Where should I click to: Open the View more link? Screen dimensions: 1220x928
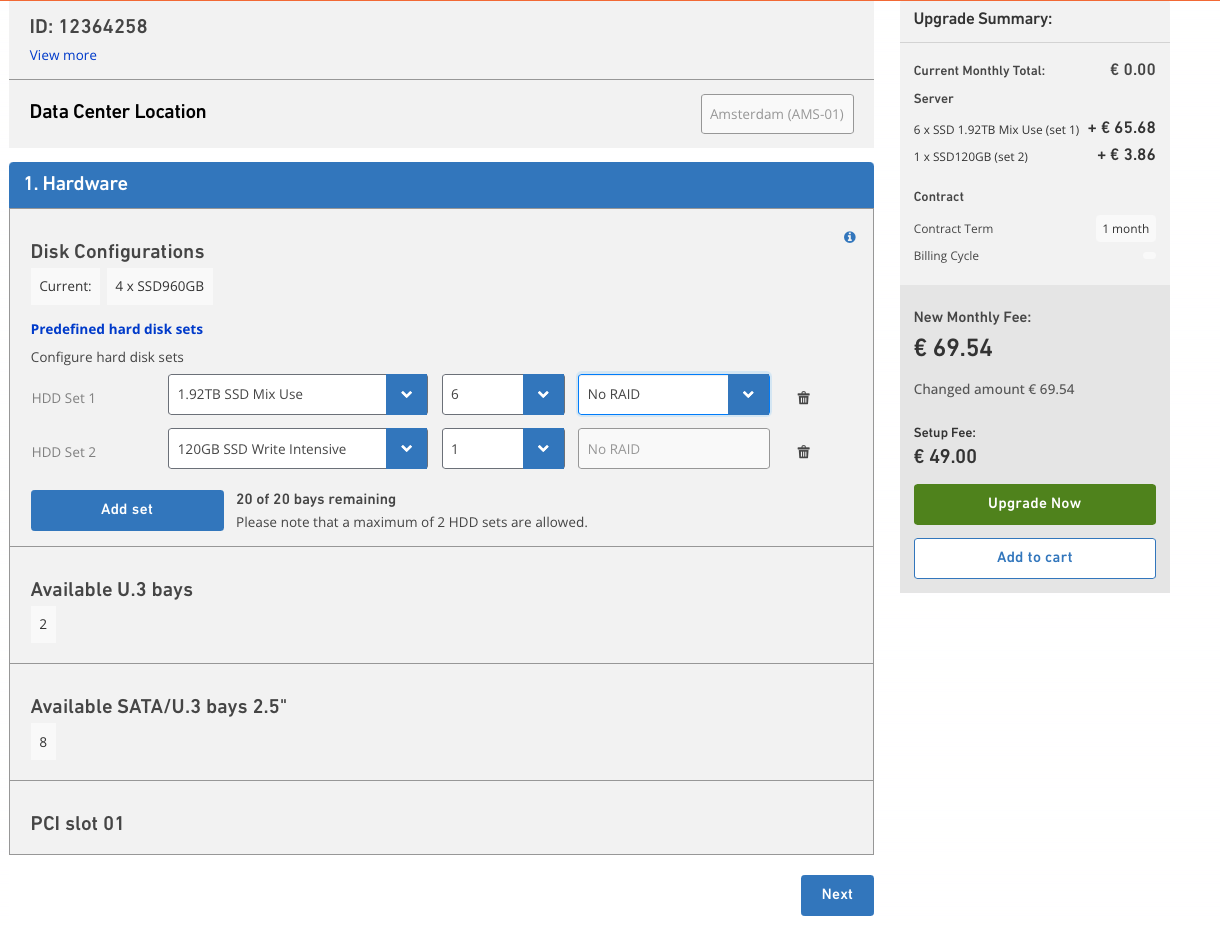tap(63, 55)
